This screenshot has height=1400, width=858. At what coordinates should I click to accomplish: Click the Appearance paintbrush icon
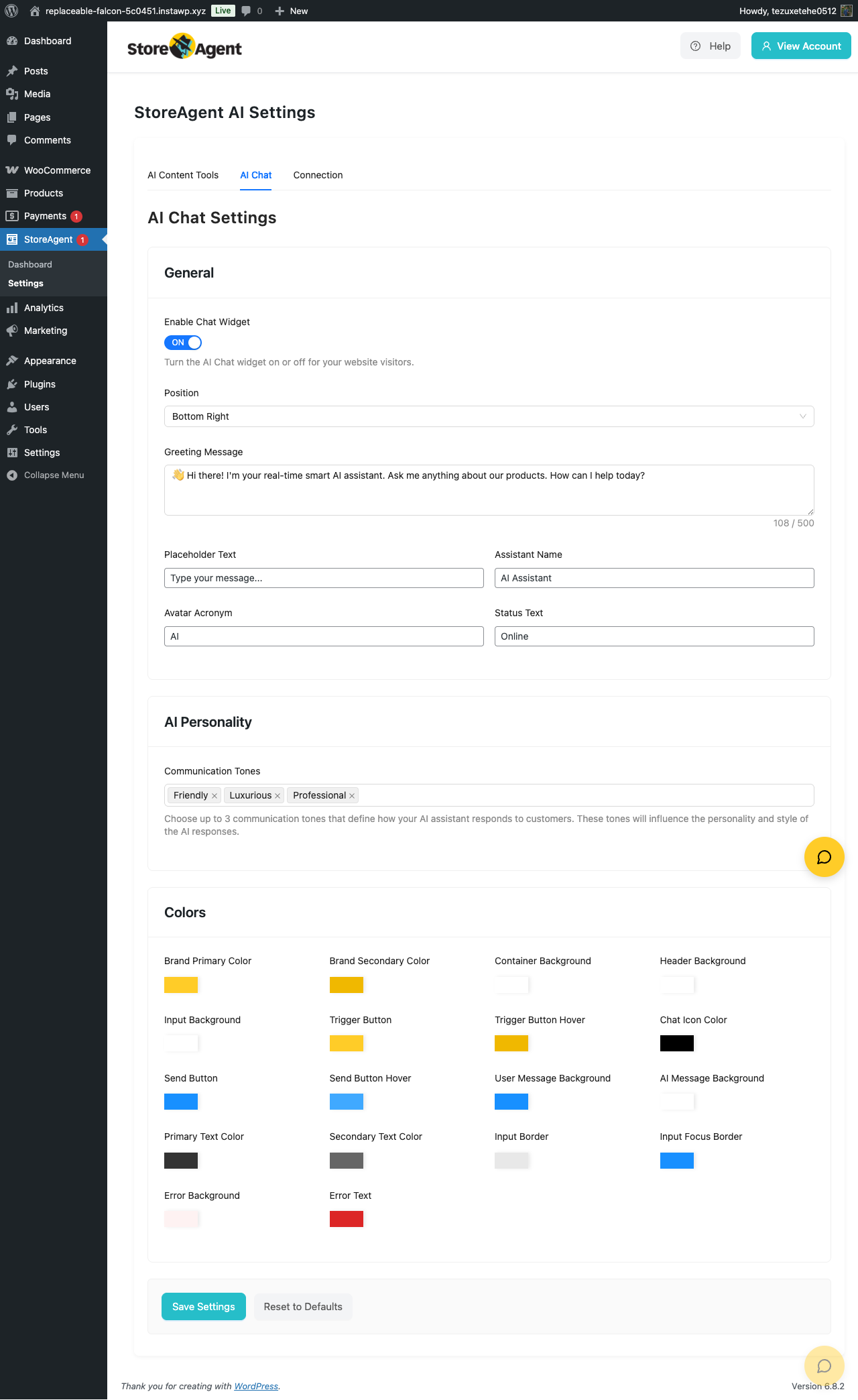pos(12,361)
